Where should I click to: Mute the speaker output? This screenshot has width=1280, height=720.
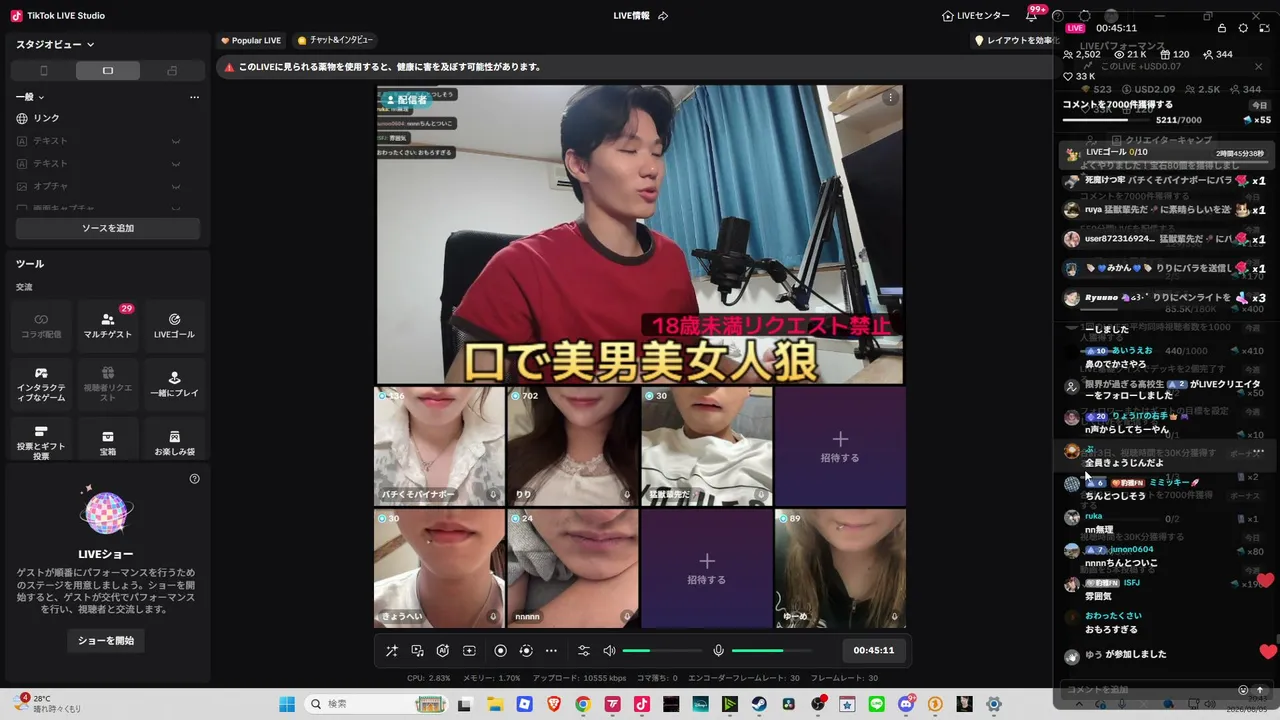[609, 651]
